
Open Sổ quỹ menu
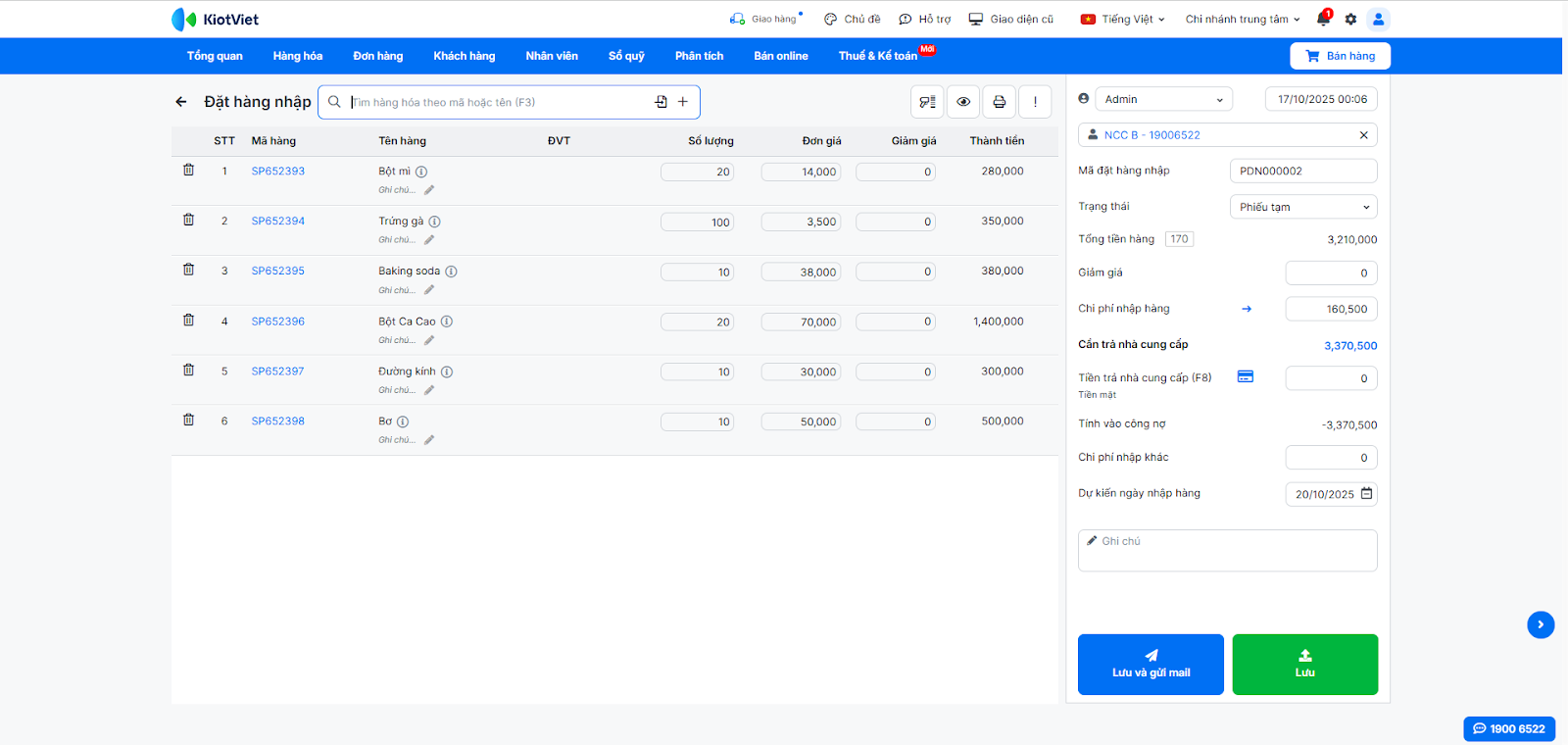point(626,56)
